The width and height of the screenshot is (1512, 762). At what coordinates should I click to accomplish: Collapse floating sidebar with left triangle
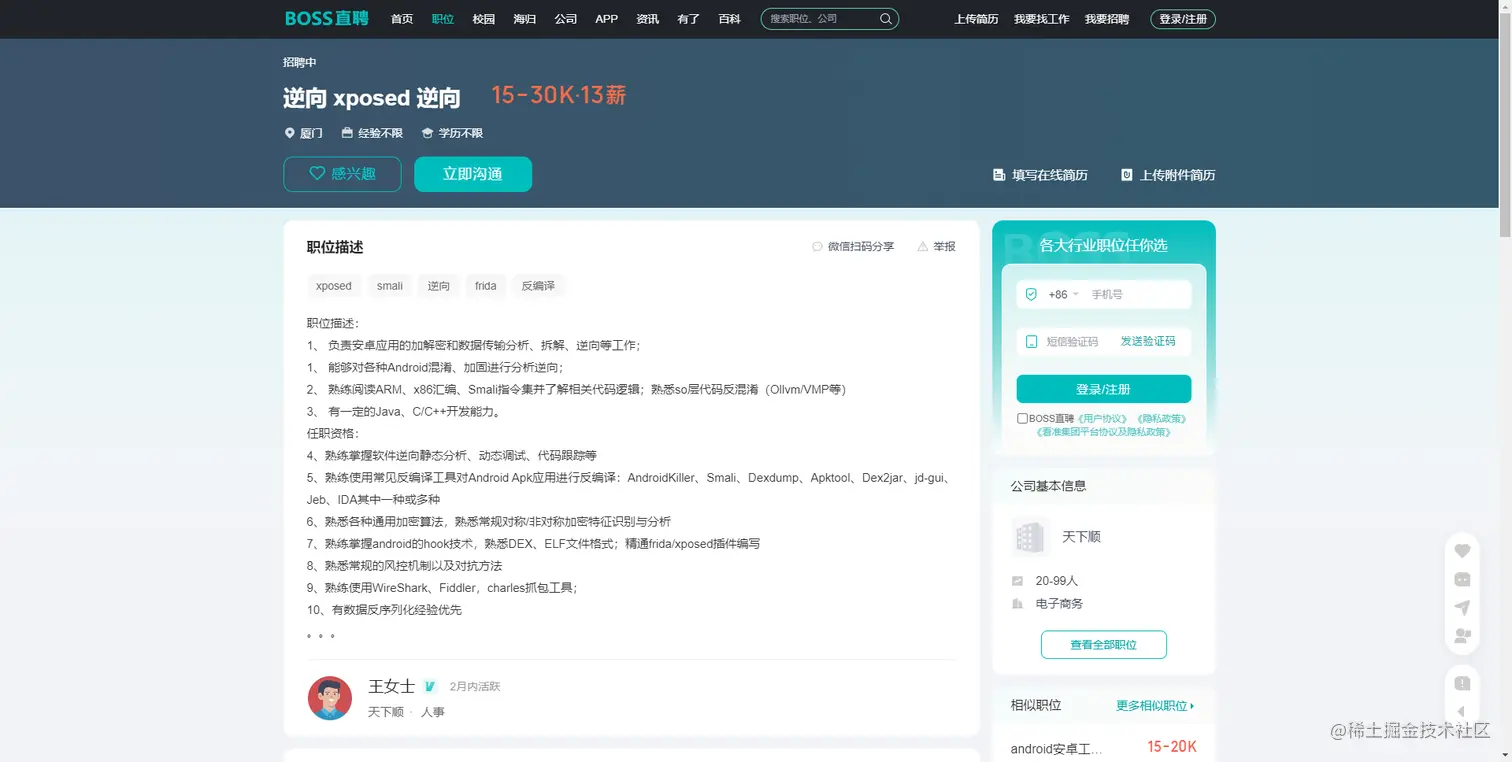(1462, 711)
